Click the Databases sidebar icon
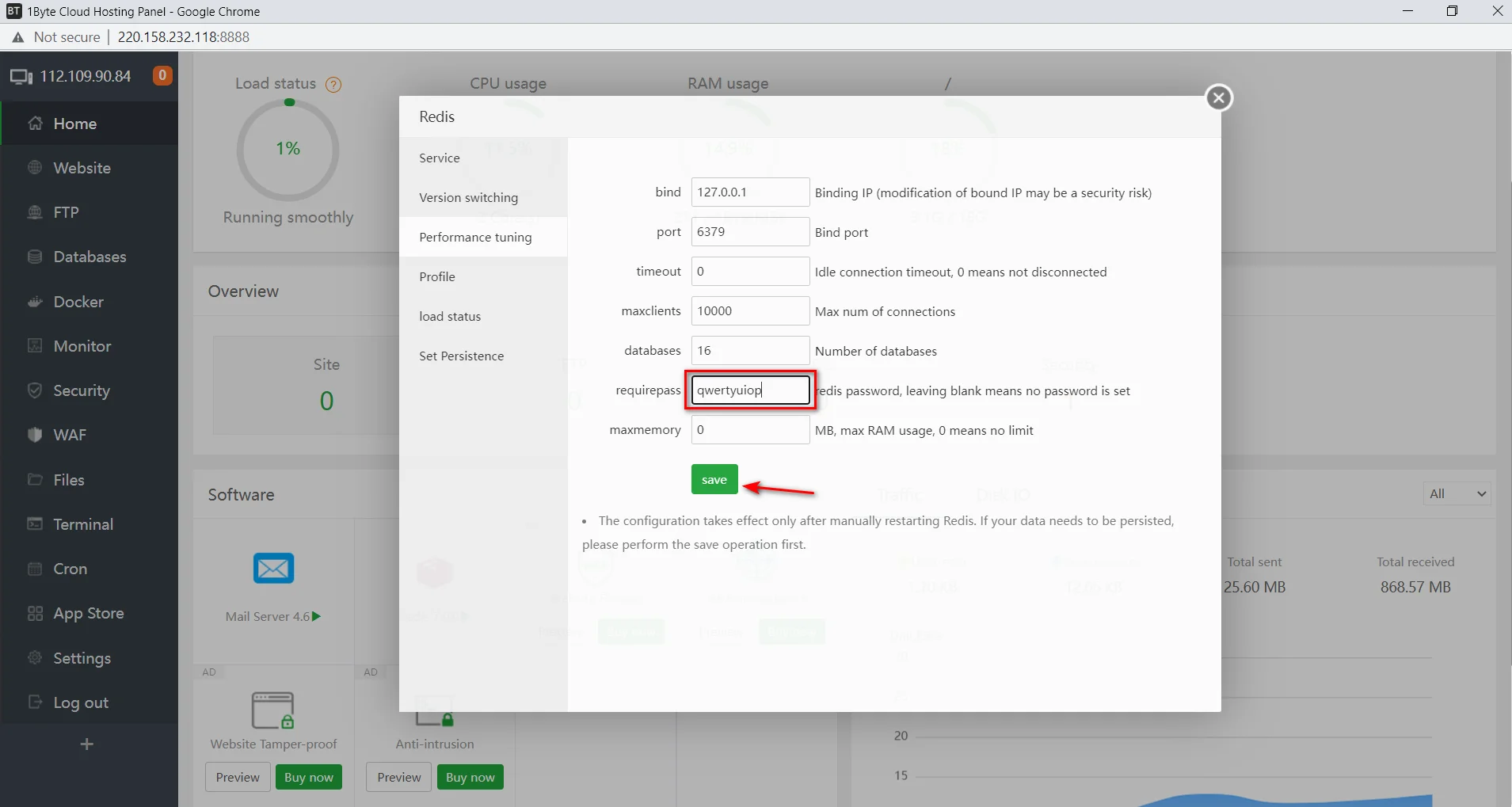 point(35,257)
